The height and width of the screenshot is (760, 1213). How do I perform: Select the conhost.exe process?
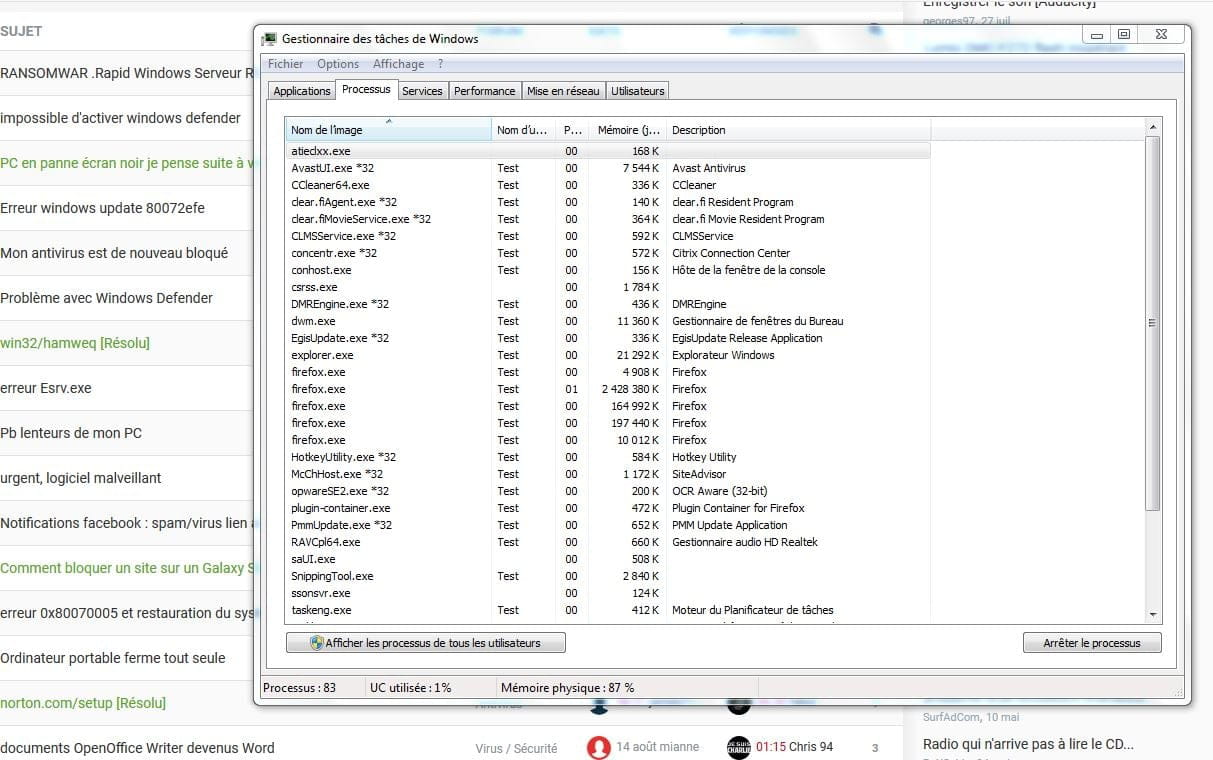click(x=607, y=270)
